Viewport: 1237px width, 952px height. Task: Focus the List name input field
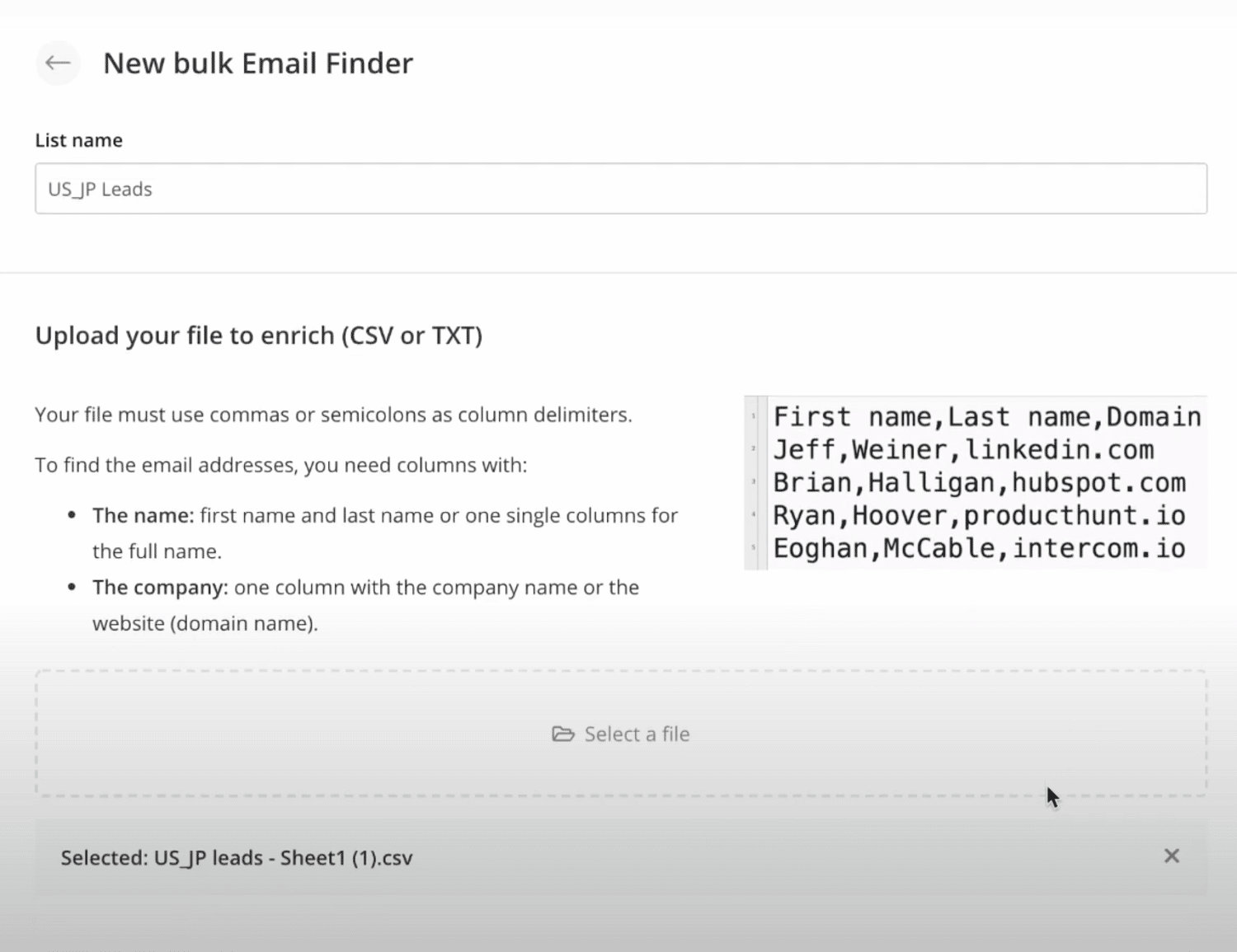coord(621,189)
